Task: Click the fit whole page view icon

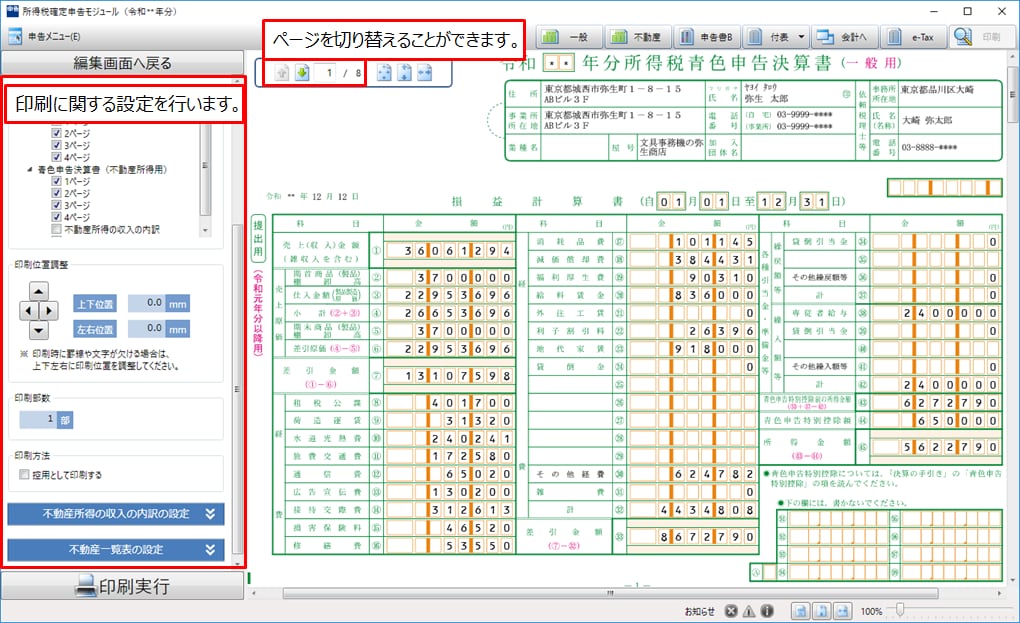Action: point(384,73)
